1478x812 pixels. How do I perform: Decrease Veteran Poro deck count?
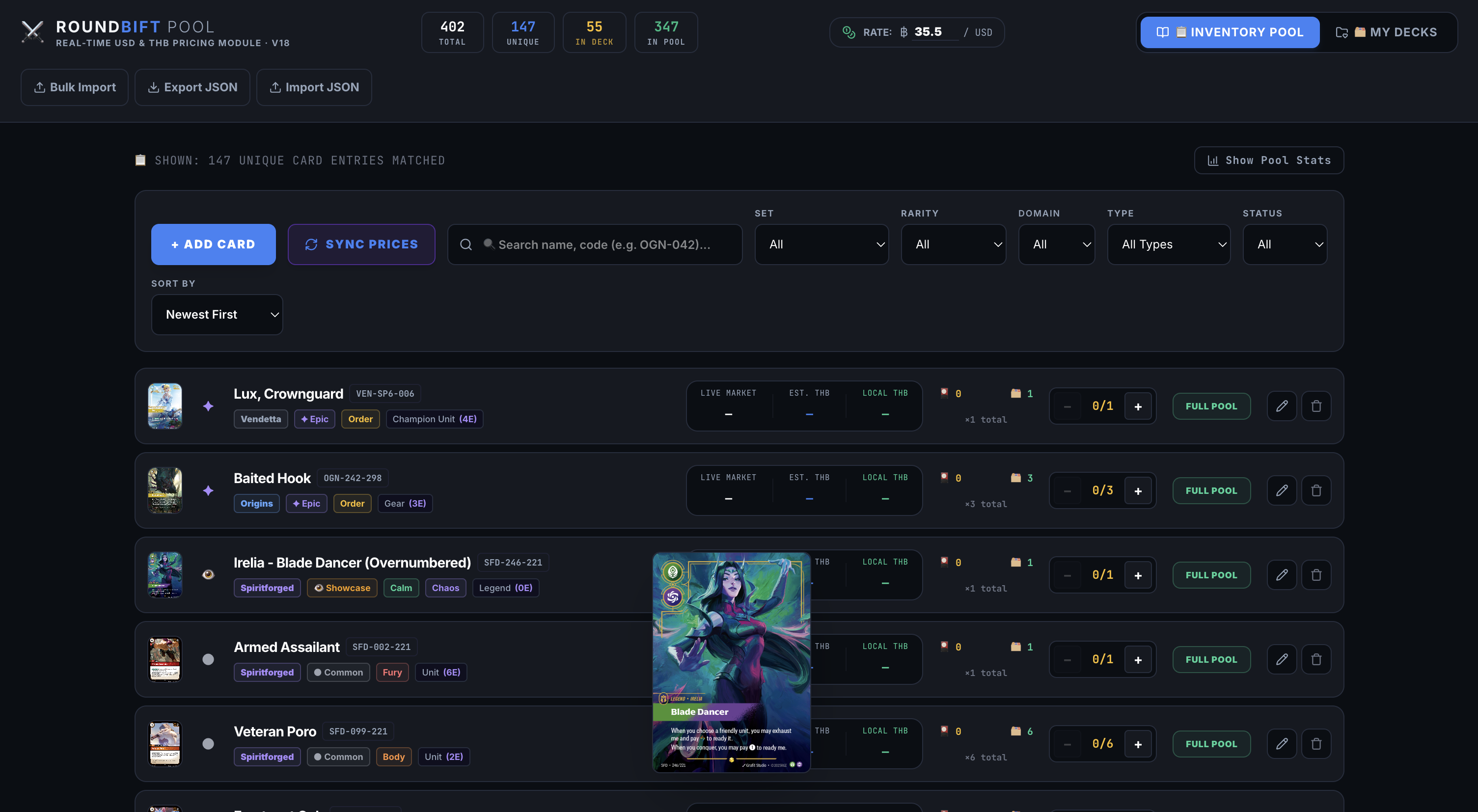coord(1067,744)
